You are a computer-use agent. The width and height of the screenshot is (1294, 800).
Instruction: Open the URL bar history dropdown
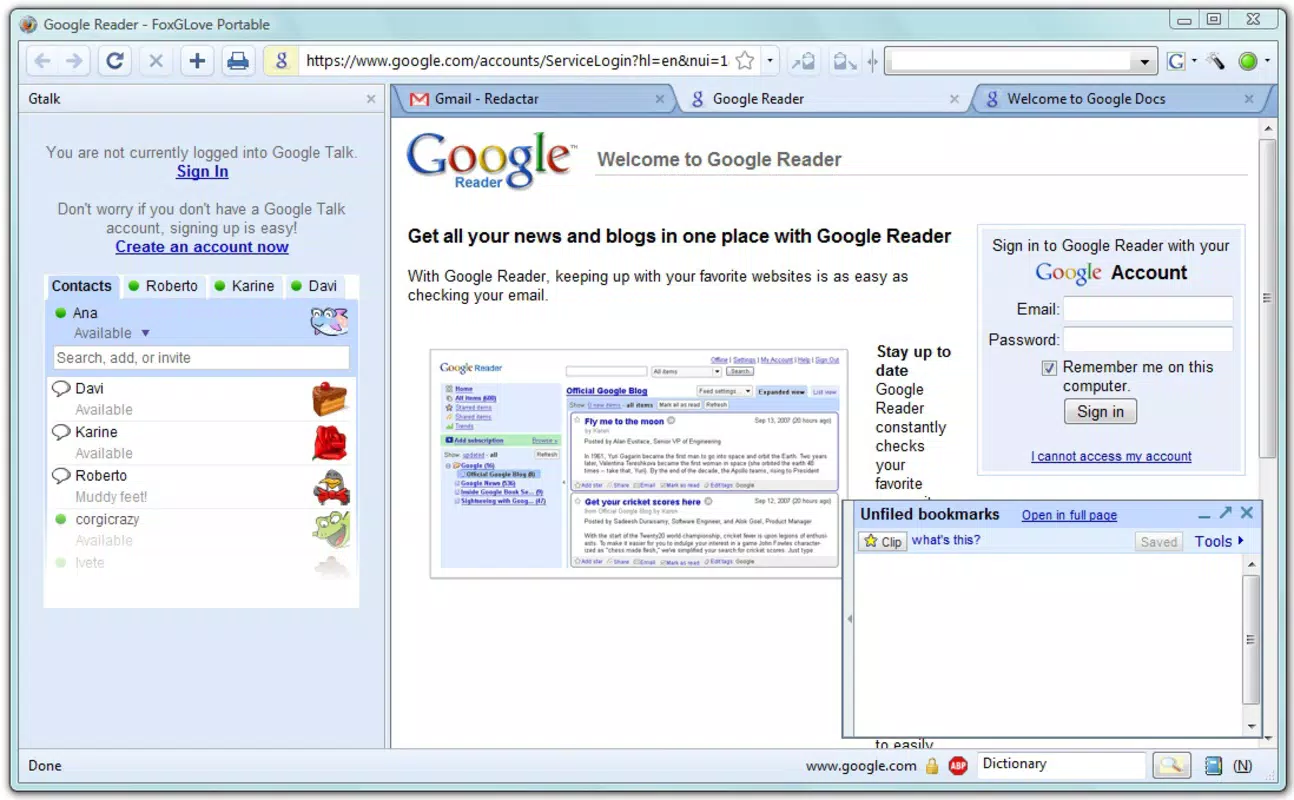coord(770,61)
